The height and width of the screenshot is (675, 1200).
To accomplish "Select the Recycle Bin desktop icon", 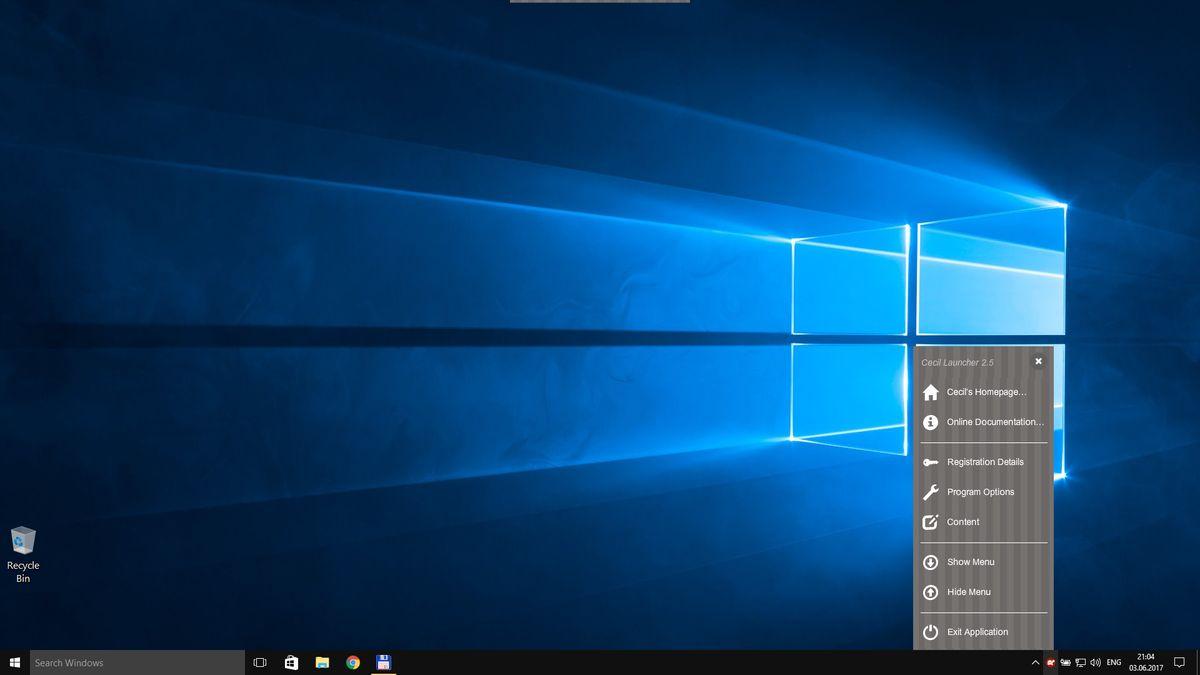I will pos(23,555).
